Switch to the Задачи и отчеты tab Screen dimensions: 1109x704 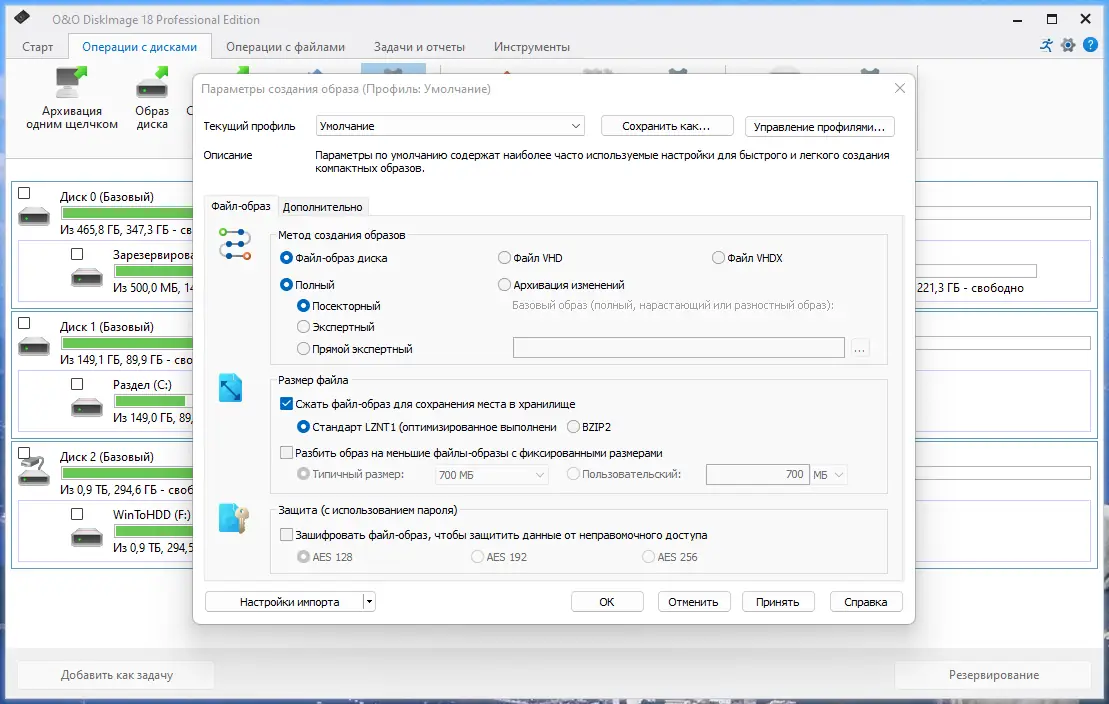pyautogui.click(x=419, y=47)
